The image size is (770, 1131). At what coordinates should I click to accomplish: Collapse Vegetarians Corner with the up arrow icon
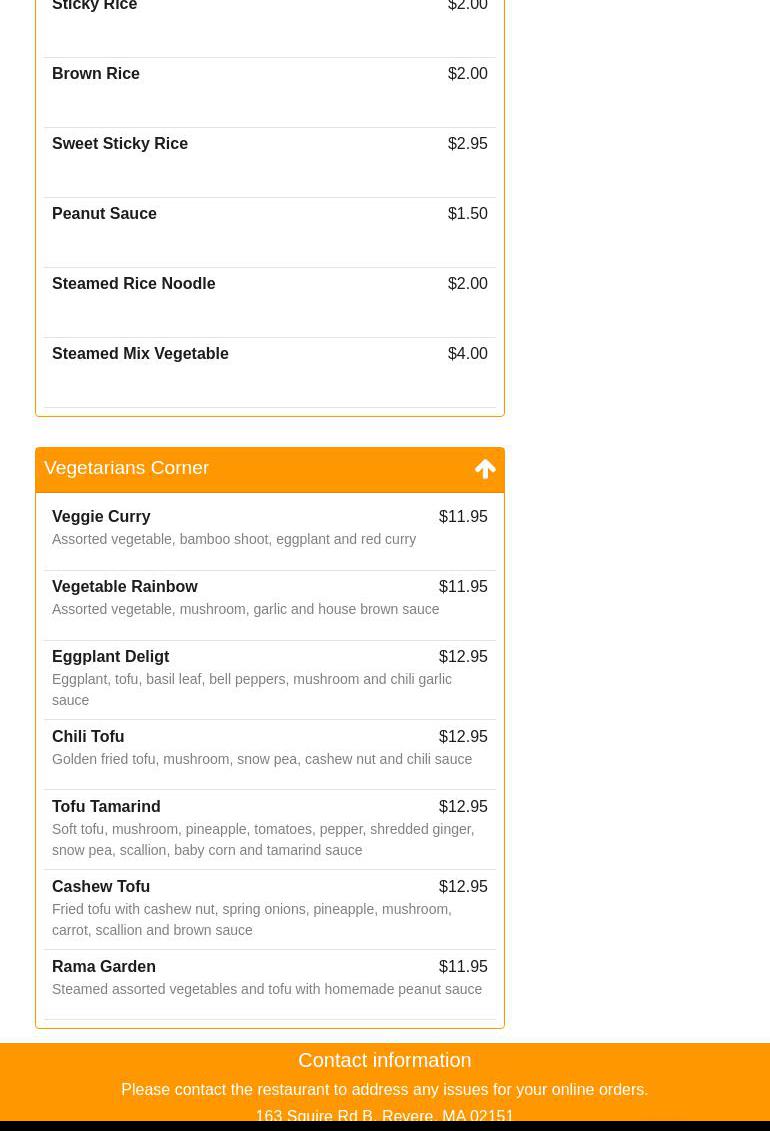[485, 469]
